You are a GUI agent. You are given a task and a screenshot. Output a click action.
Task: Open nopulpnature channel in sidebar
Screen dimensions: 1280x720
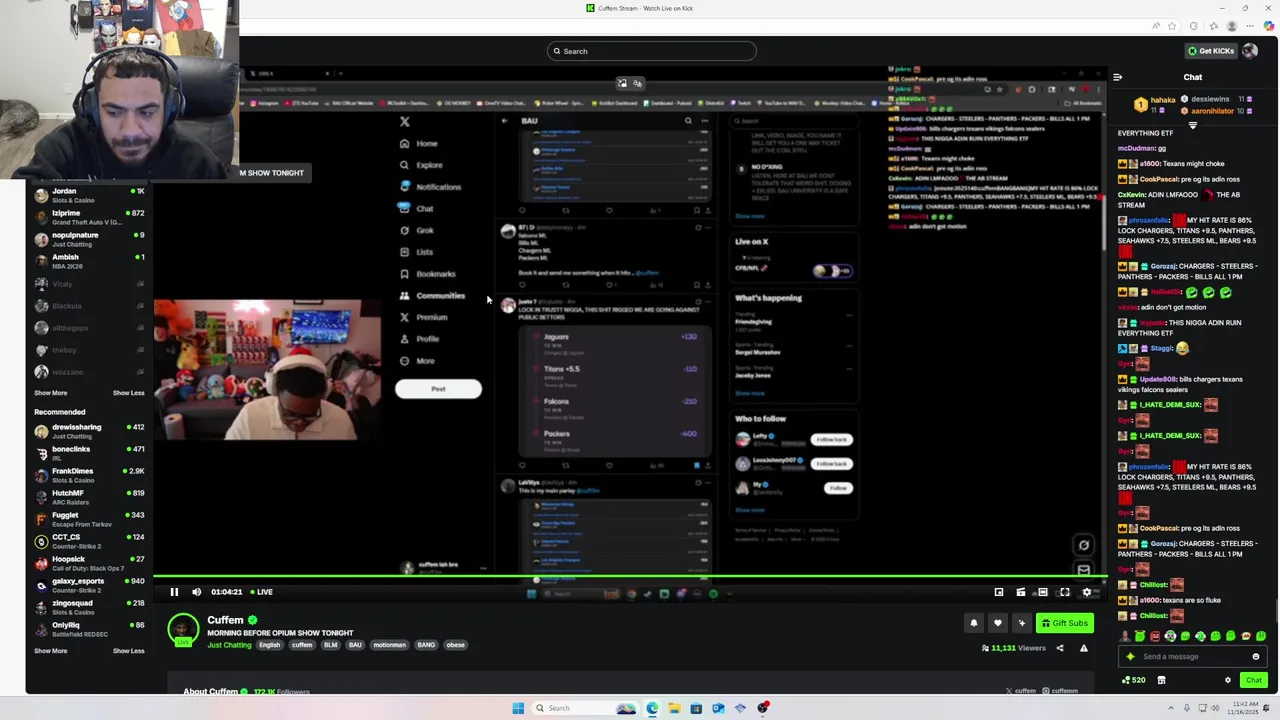coord(90,239)
